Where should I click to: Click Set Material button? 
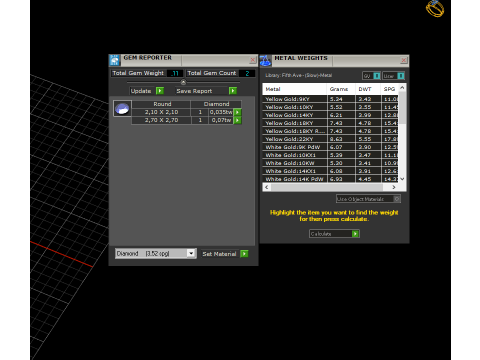click(225, 254)
